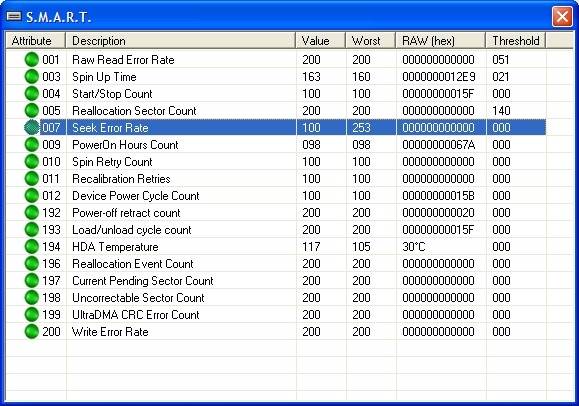Click green icon next to attribute 194
This screenshot has width=579, height=406.
32,246
